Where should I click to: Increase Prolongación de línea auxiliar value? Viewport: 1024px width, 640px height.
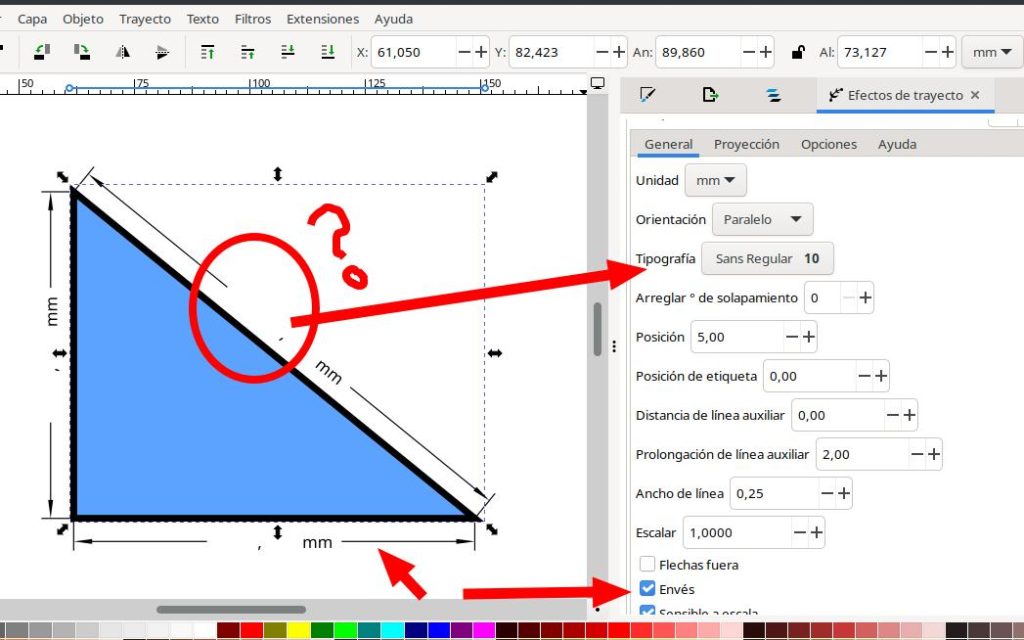click(x=934, y=455)
